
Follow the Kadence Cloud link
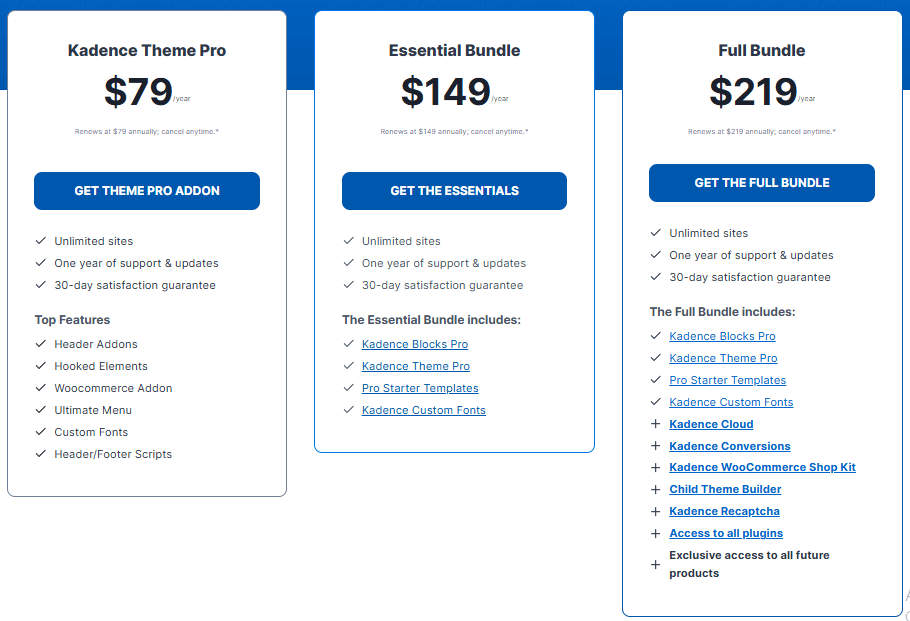[711, 424]
